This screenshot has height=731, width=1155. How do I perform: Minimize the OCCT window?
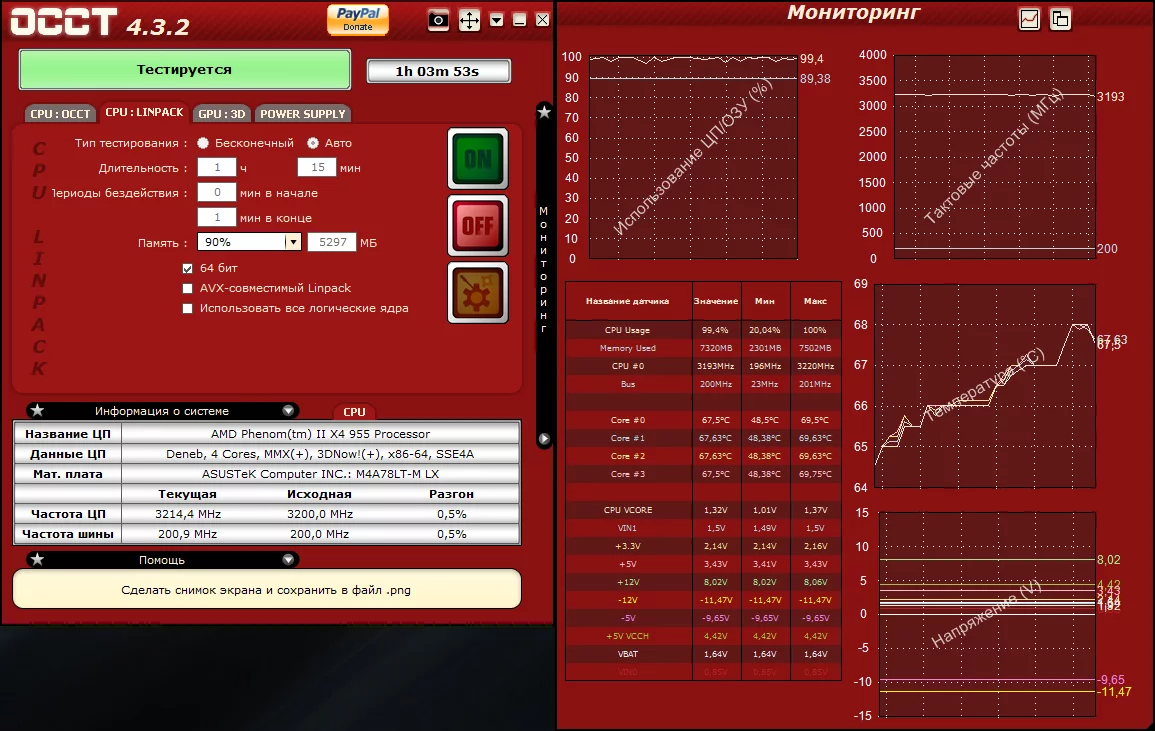pyautogui.click(x=519, y=20)
